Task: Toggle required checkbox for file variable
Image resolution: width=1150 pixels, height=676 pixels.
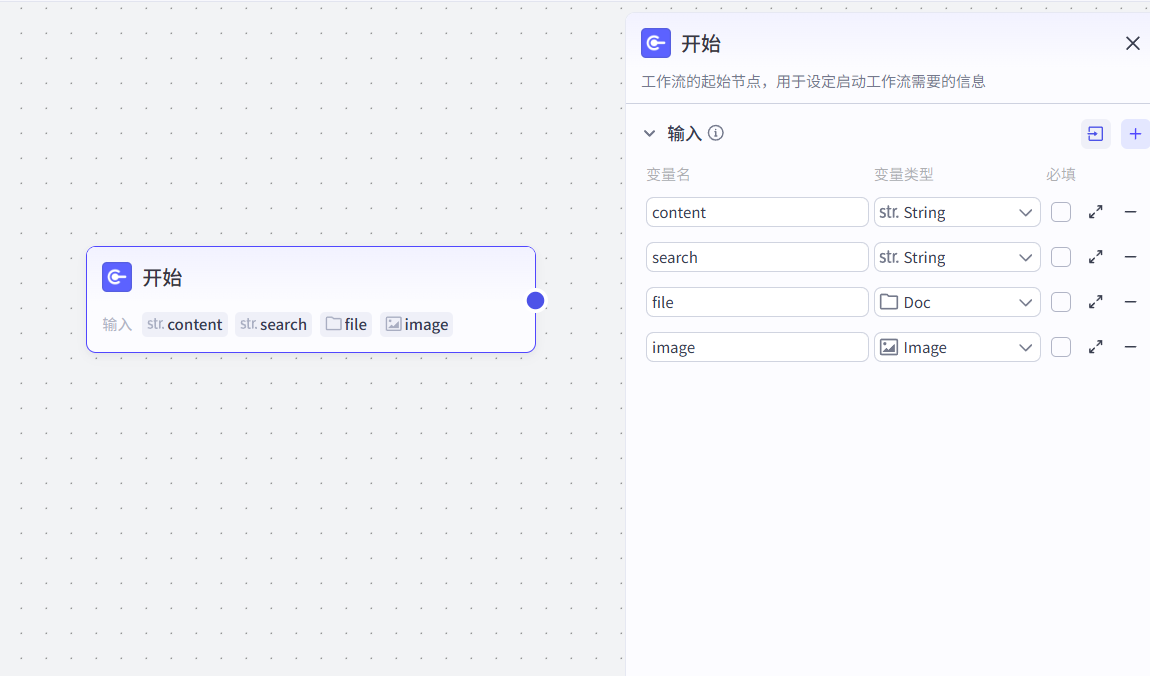Action: pyautogui.click(x=1061, y=302)
